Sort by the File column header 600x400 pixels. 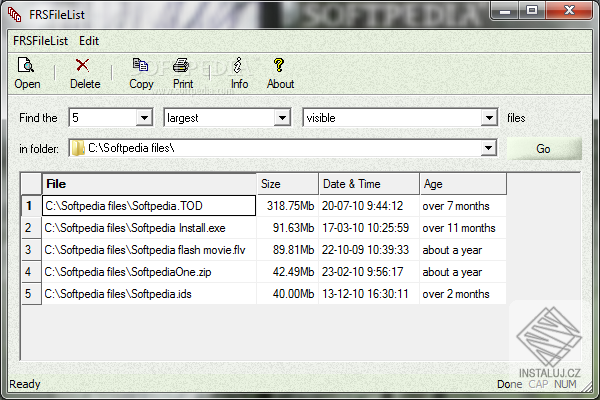[149, 184]
